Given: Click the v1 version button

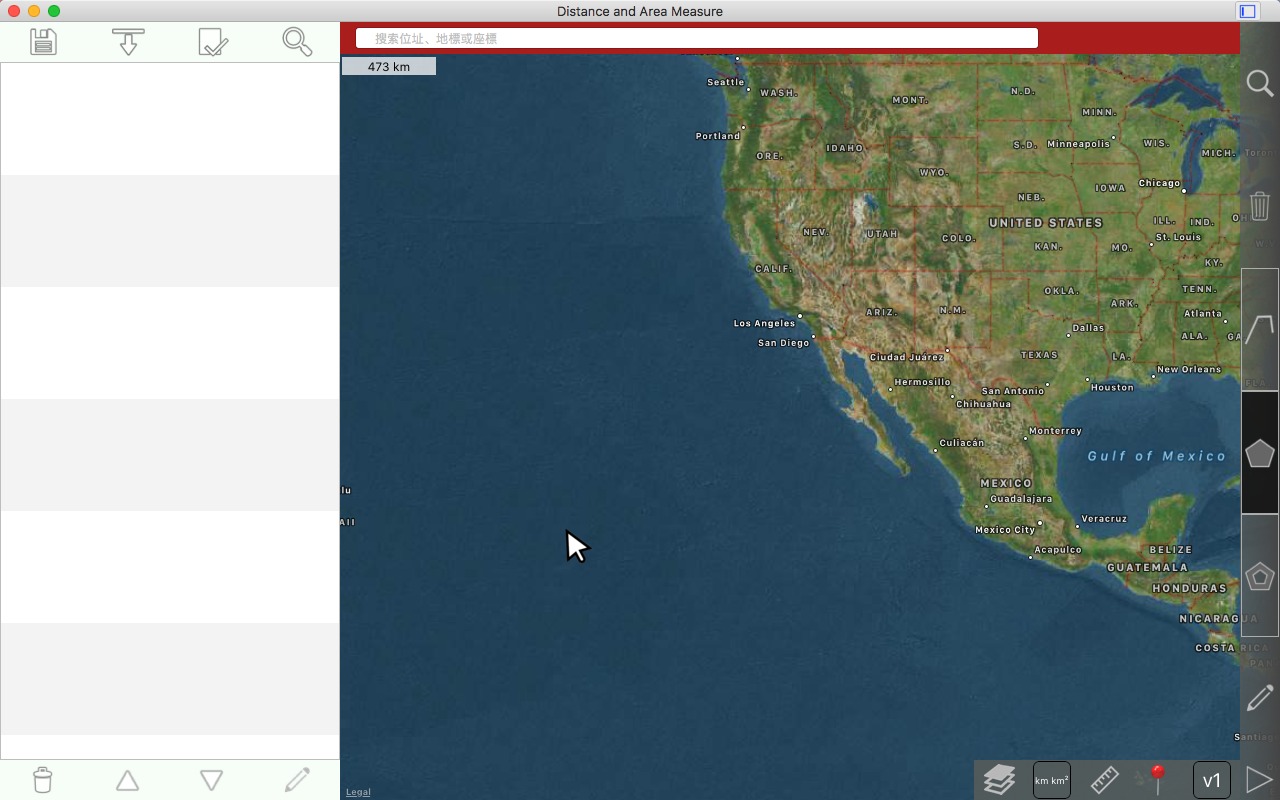Looking at the screenshot, I should tap(1211, 780).
